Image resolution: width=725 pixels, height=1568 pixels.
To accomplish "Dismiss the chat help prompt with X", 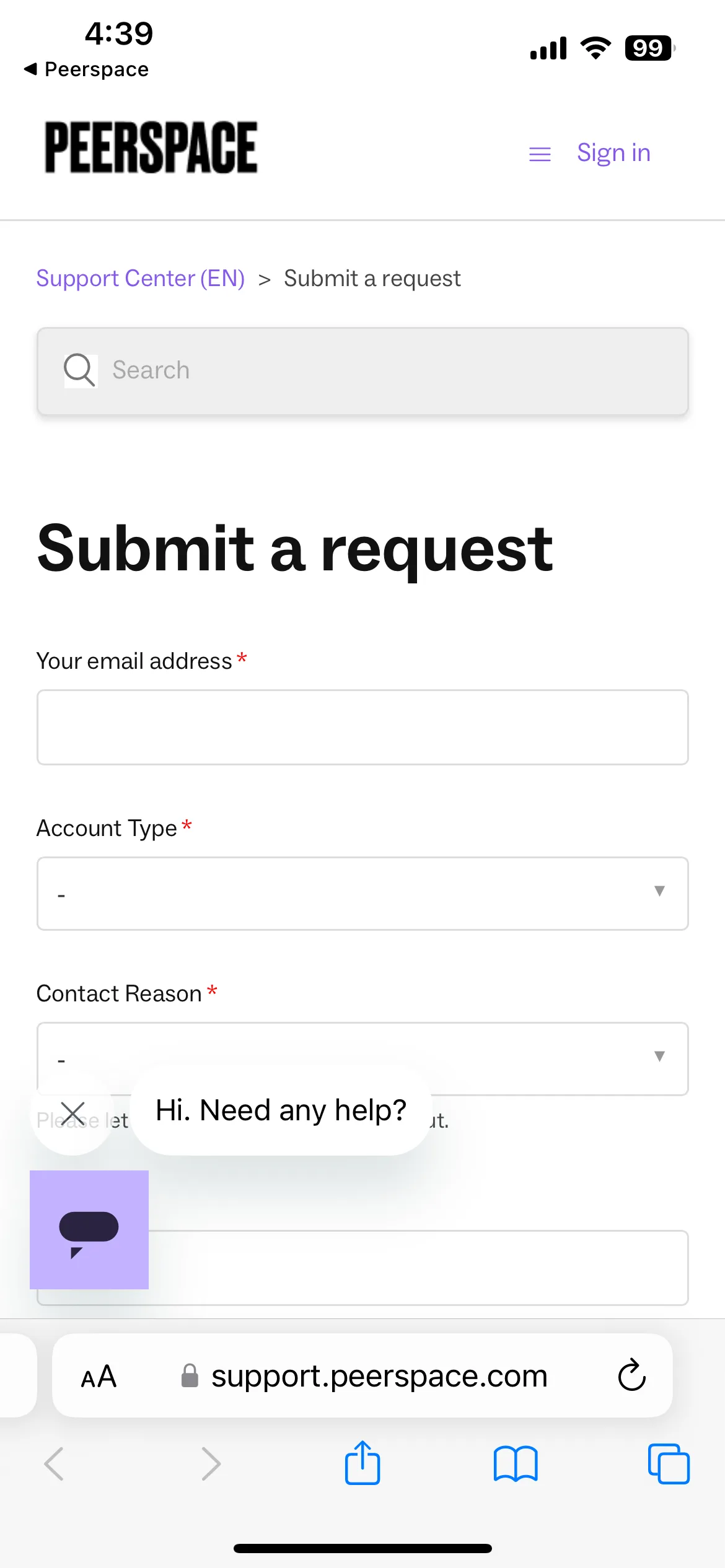I will tap(73, 1113).
